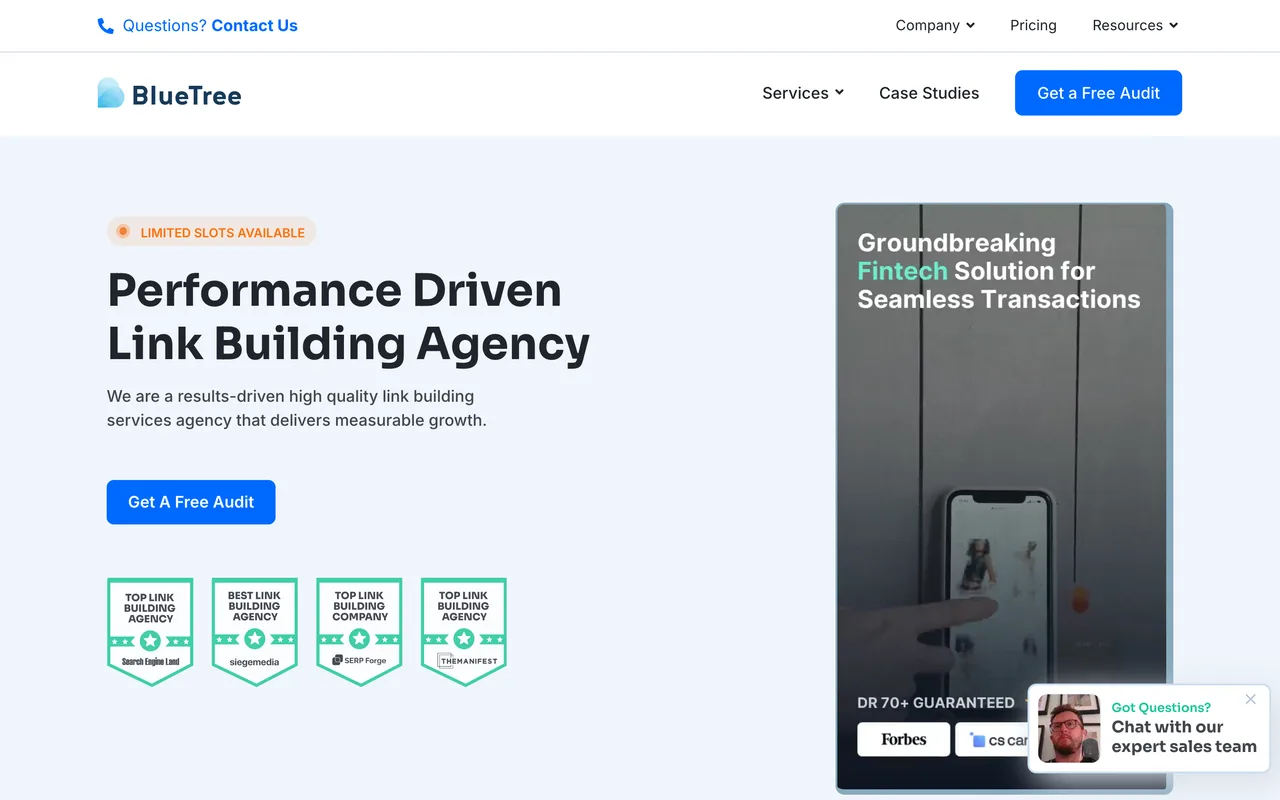Viewport: 1280px width, 800px height.
Task: Click the phone icon beside Questions
Action: (x=105, y=26)
